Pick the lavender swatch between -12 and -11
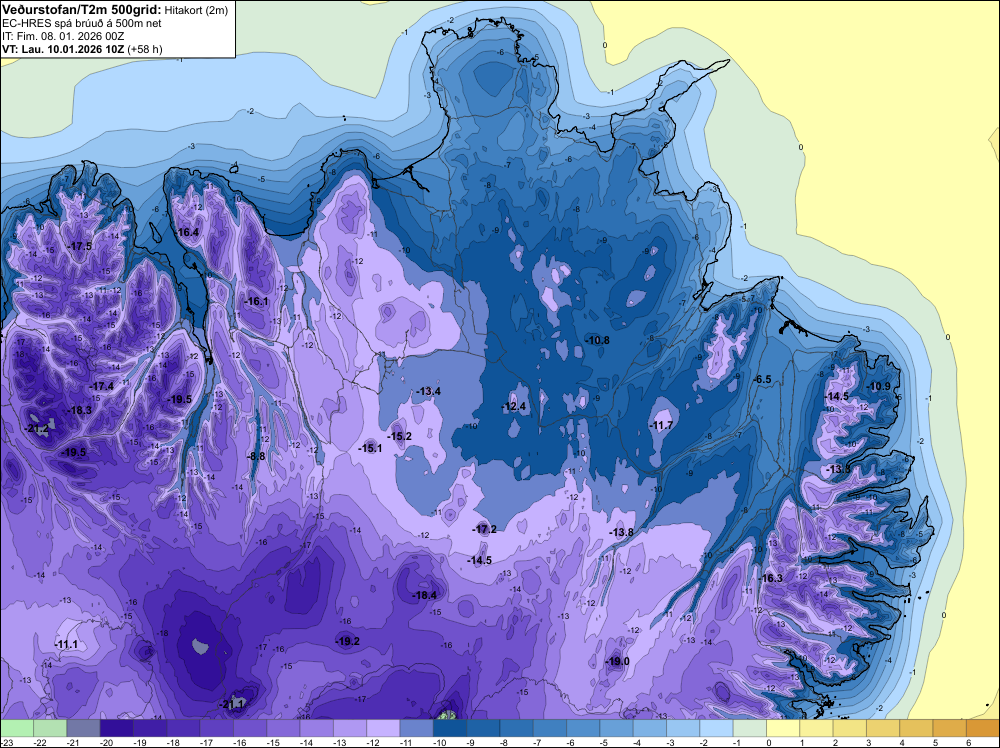The width and height of the screenshot is (1000, 748). click(x=383, y=728)
